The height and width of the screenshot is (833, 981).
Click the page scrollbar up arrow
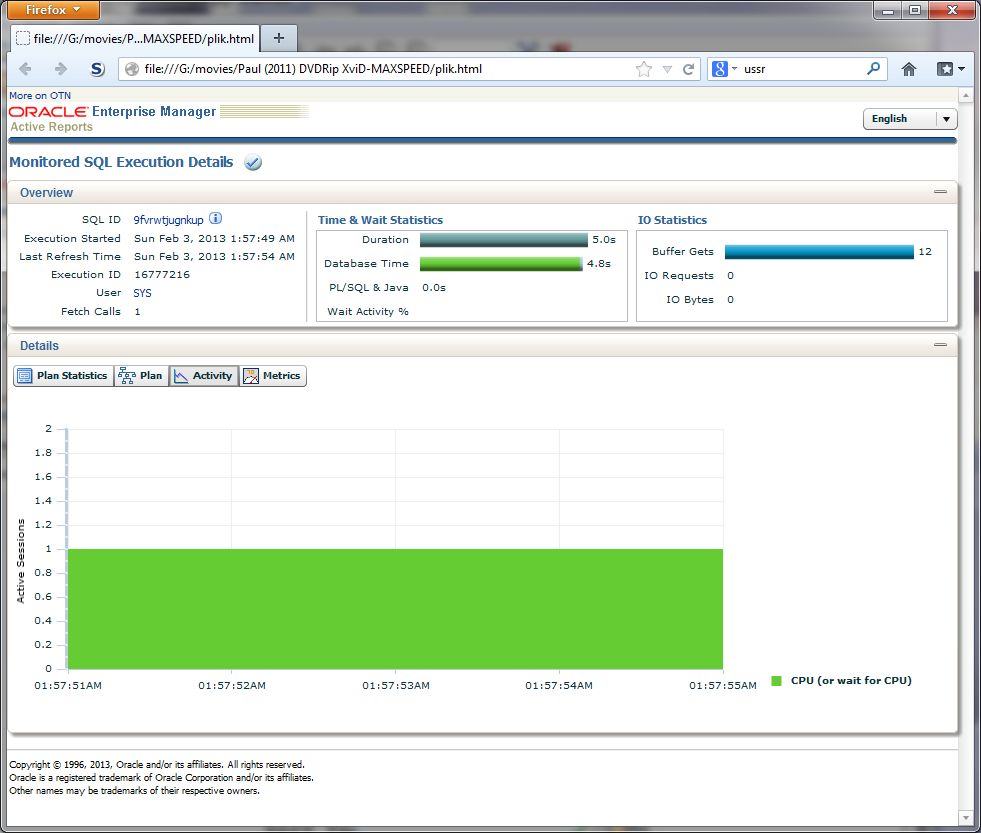(x=965, y=96)
